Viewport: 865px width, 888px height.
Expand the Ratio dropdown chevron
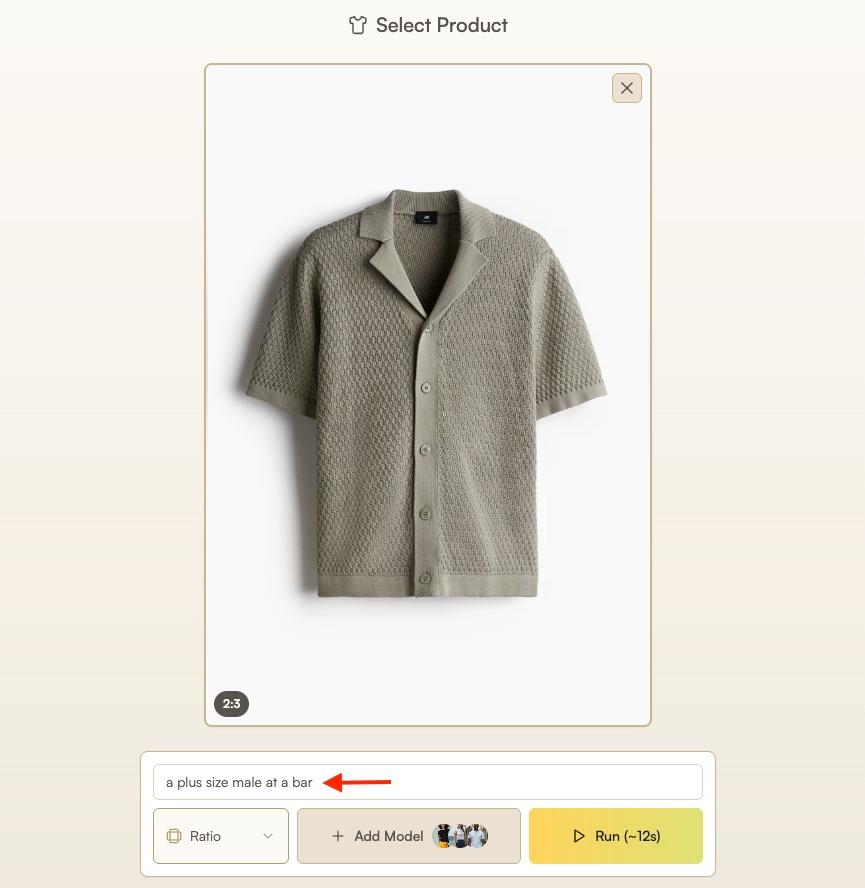click(268, 836)
